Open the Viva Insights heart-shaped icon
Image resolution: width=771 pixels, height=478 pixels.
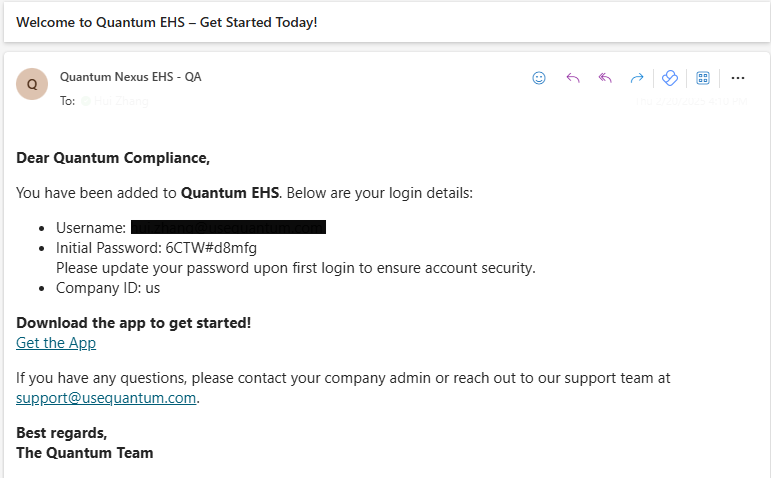(x=670, y=78)
